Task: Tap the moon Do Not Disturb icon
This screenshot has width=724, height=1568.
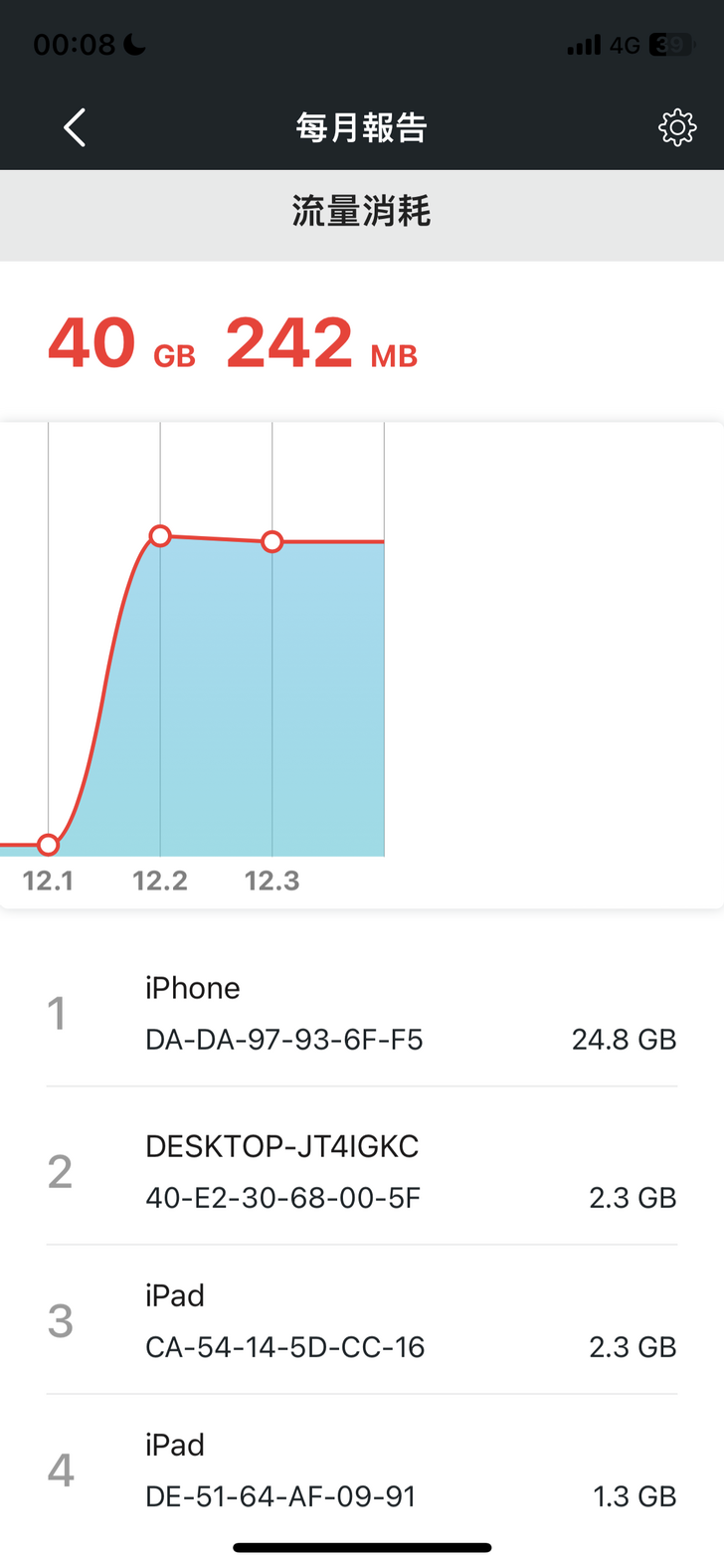Action: coord(135,45)
